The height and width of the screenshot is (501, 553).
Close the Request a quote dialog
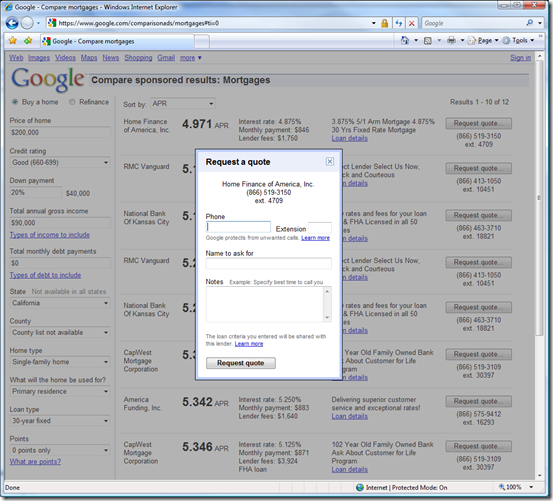[x=330, y=161]
